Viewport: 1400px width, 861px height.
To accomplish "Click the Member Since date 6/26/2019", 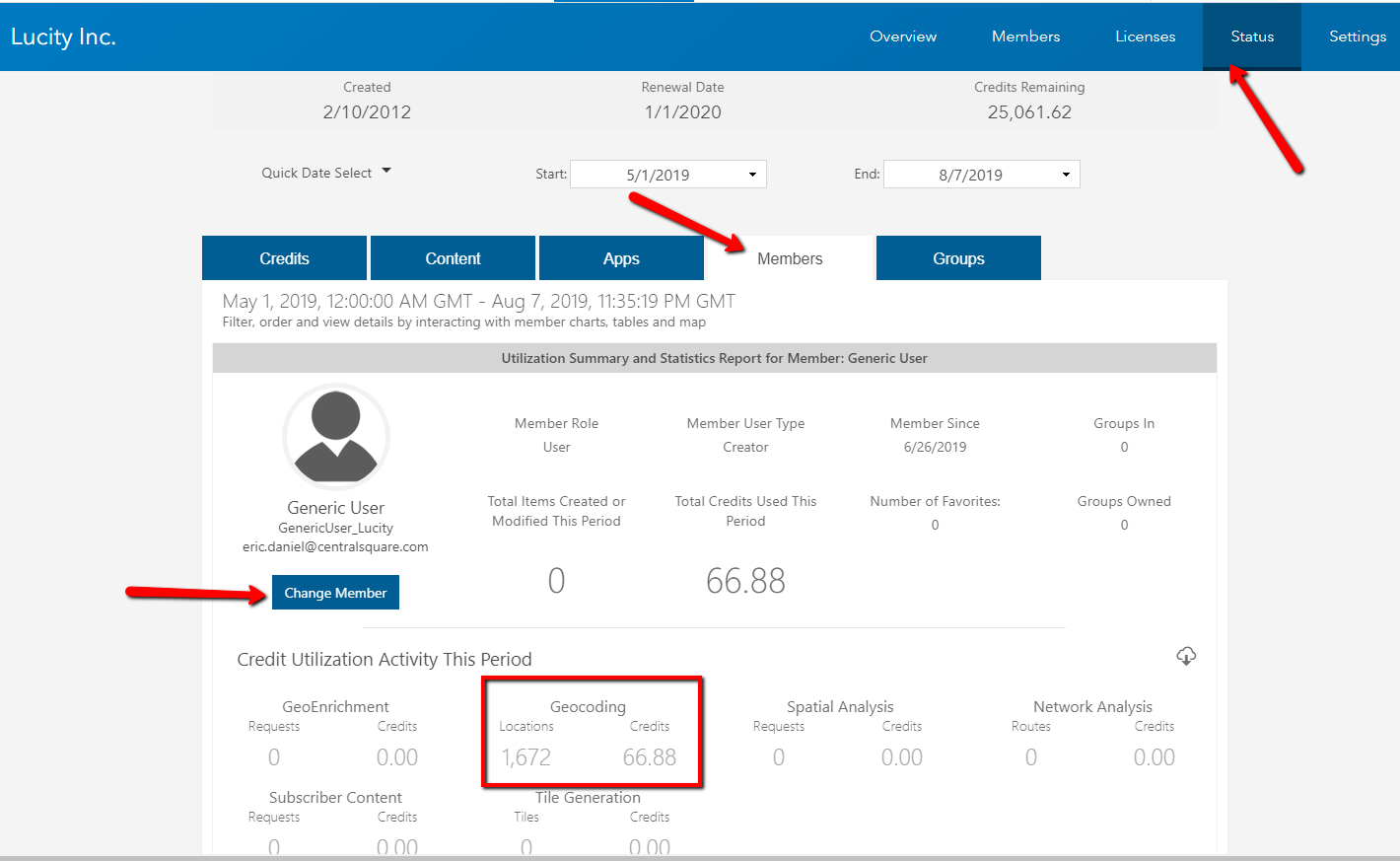I will (x=935, y=447).
